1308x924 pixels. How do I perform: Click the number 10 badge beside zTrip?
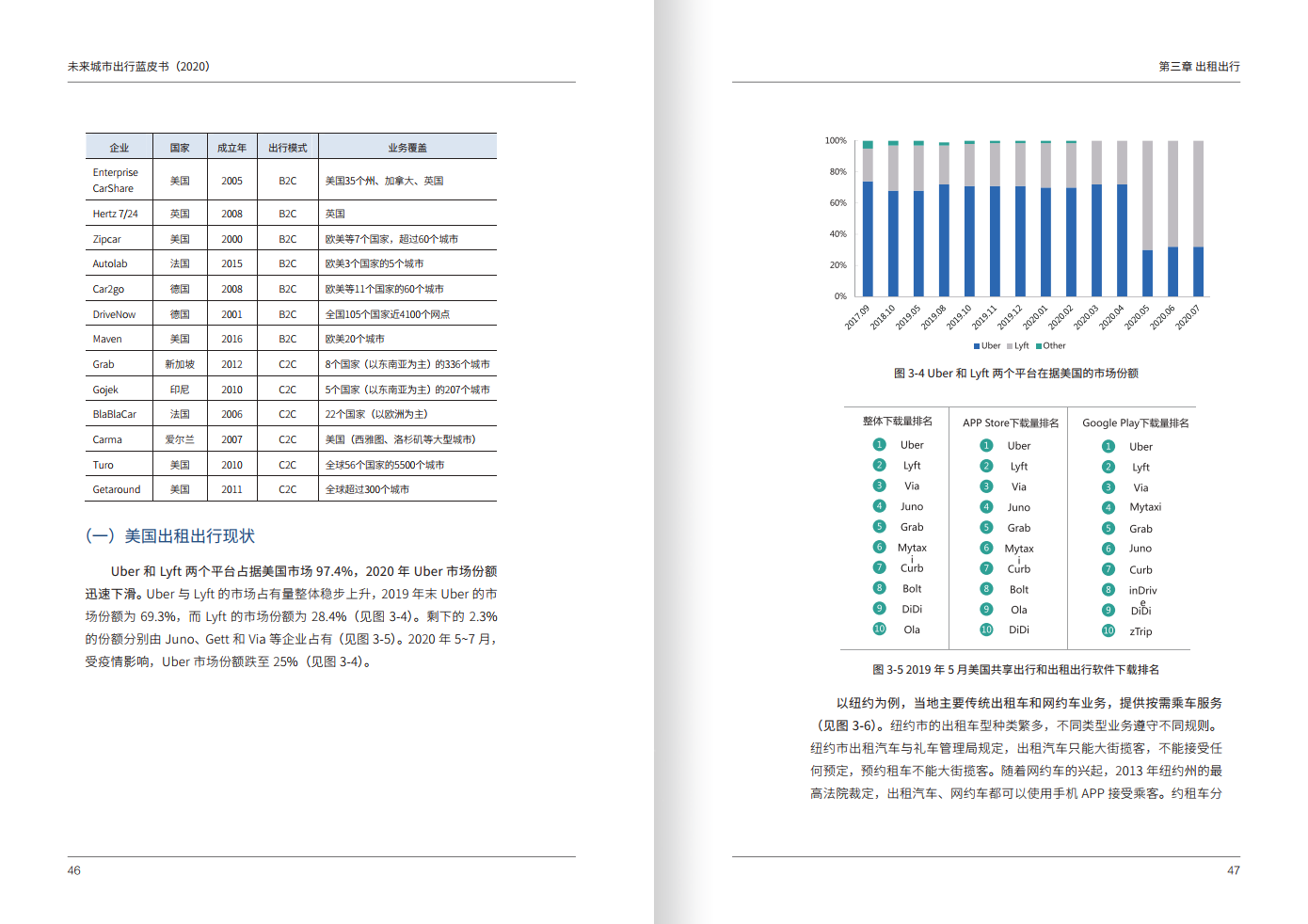click(1109, 630)
